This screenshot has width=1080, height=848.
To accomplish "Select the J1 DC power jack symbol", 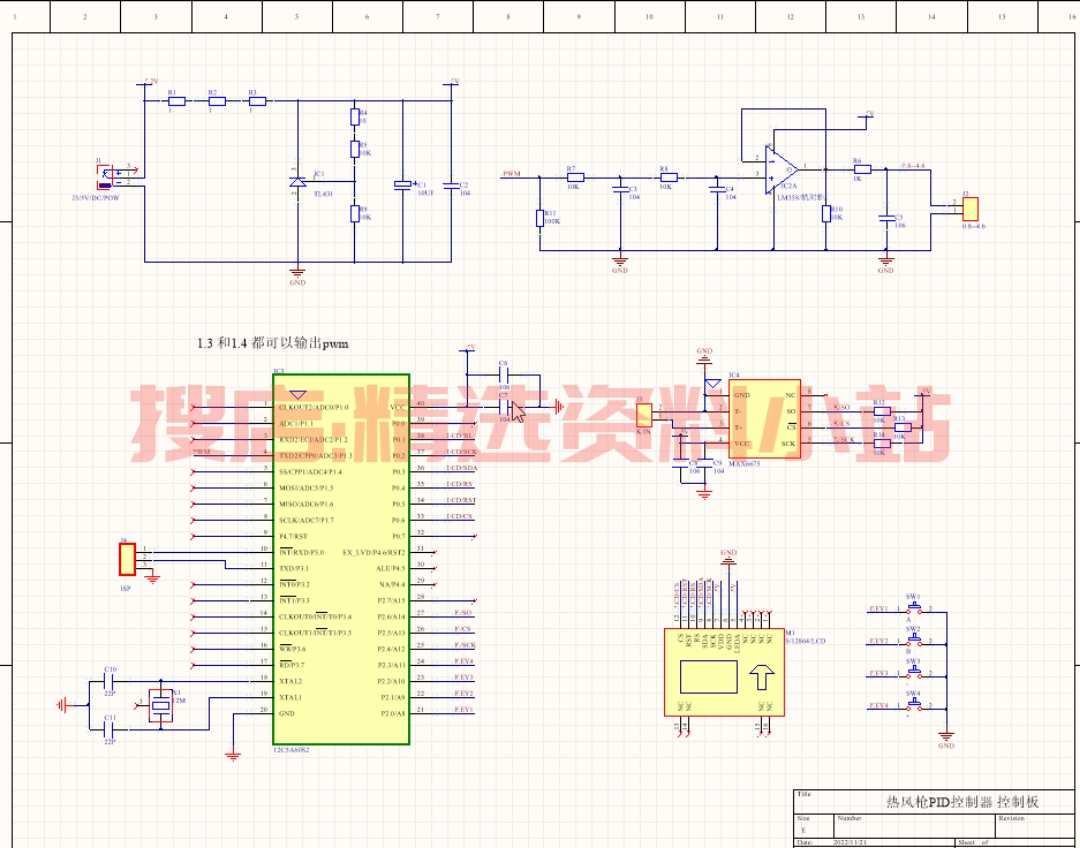I will [105, 177].
